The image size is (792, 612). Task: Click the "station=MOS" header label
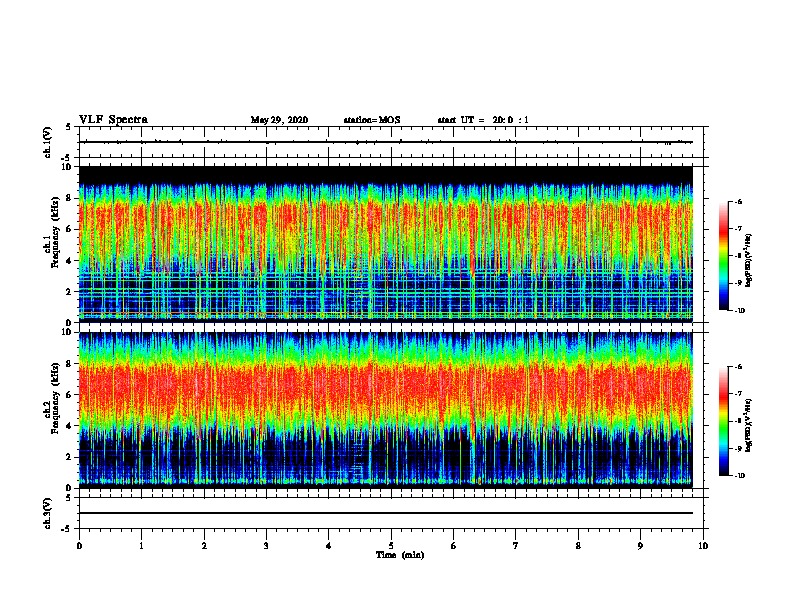372,120
